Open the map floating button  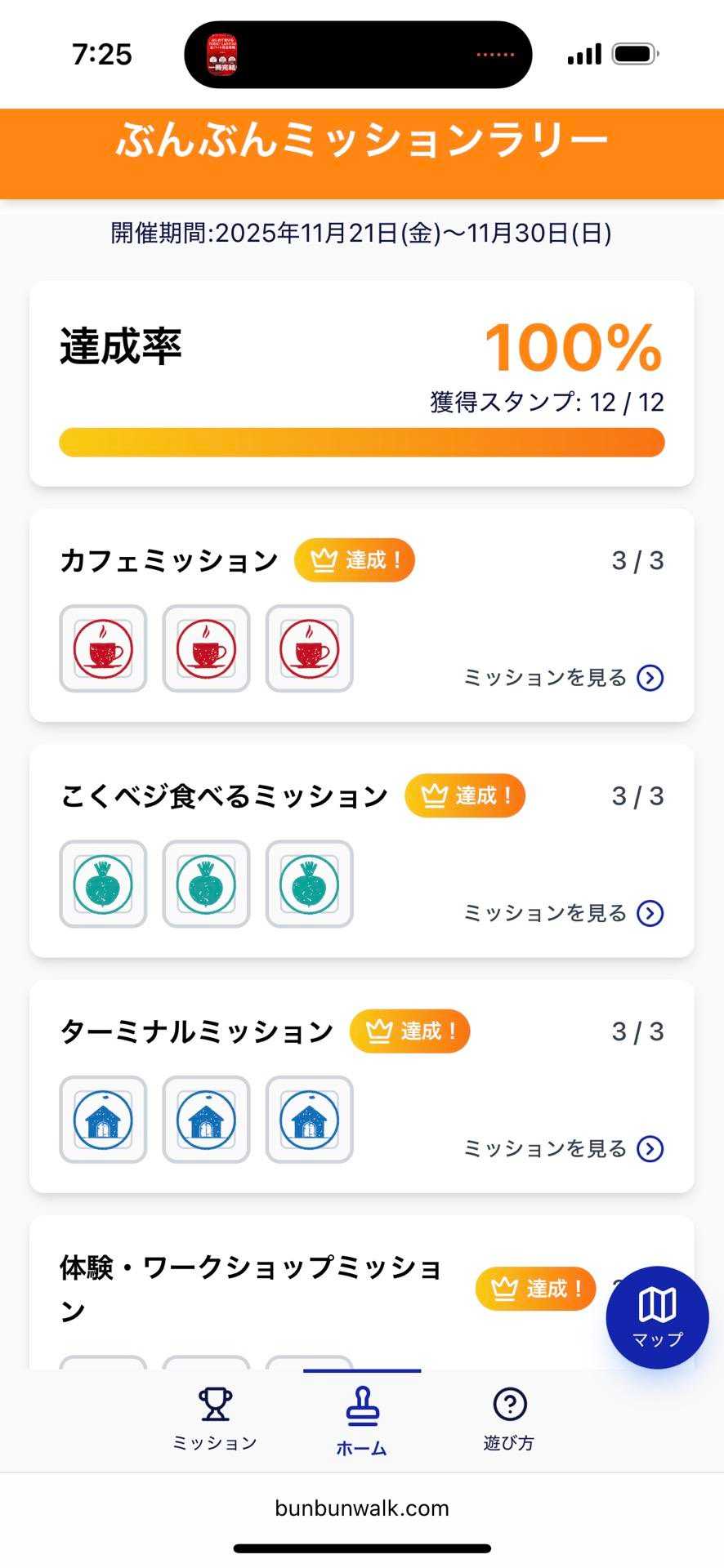657,1316
